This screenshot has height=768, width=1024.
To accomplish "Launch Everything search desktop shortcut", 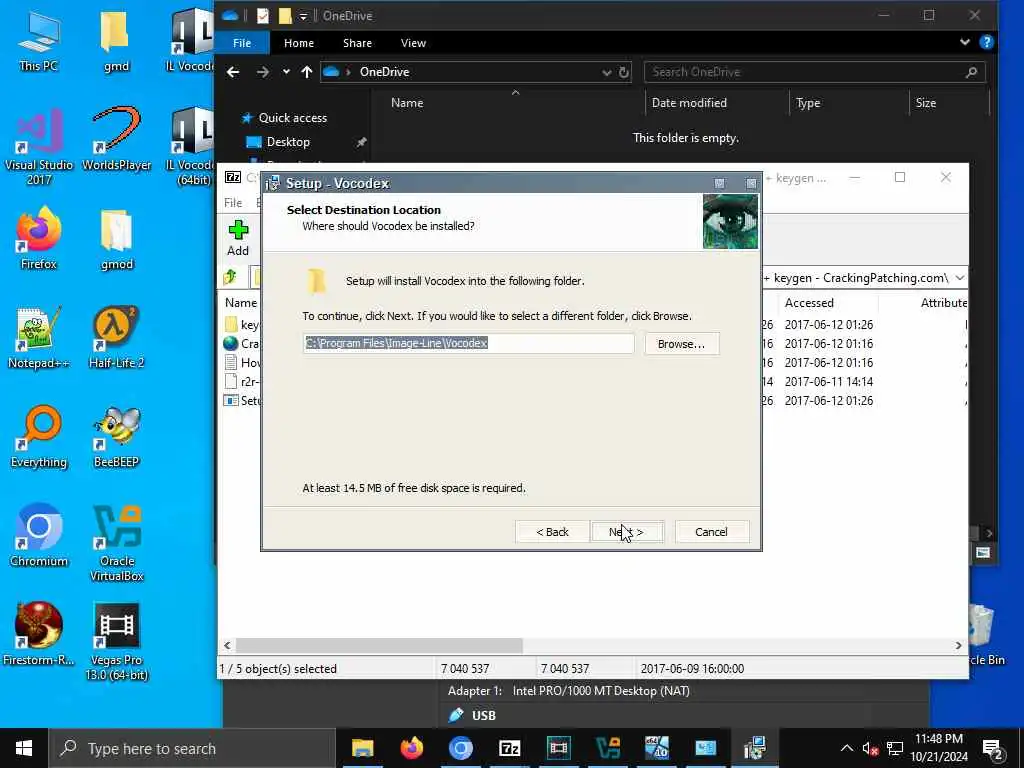I will 39,437.
